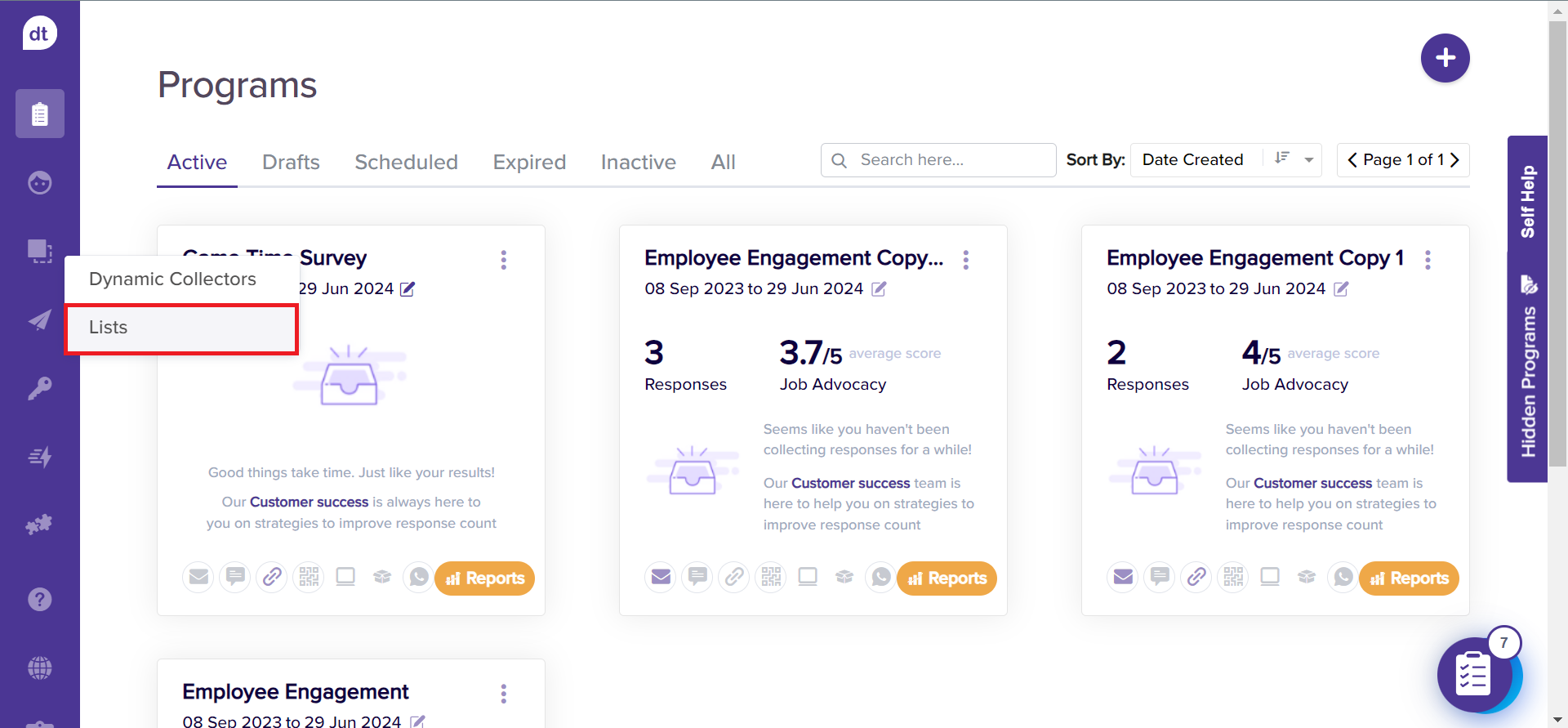This screenshot has width=1568, height=728.
Task: Toggle the sort order direction icon
Action: click(1282, 159)
